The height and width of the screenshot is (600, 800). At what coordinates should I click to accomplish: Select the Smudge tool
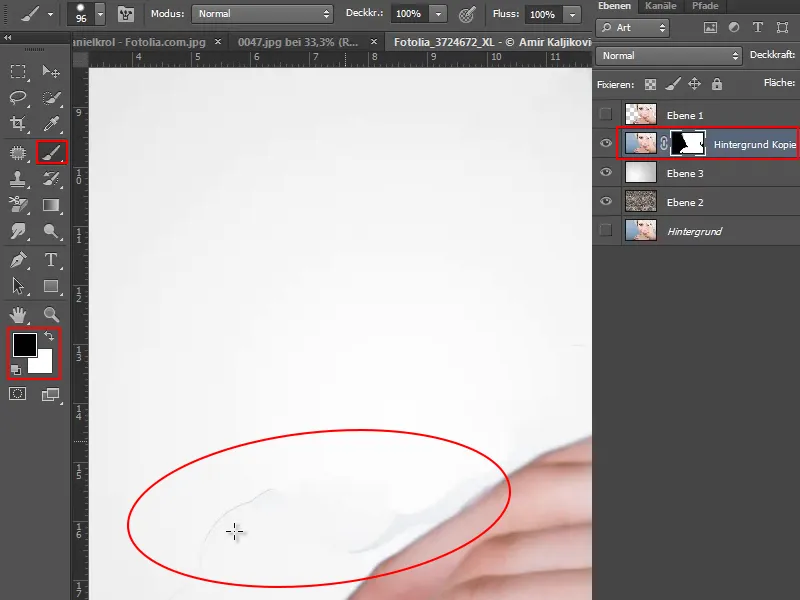18,231
